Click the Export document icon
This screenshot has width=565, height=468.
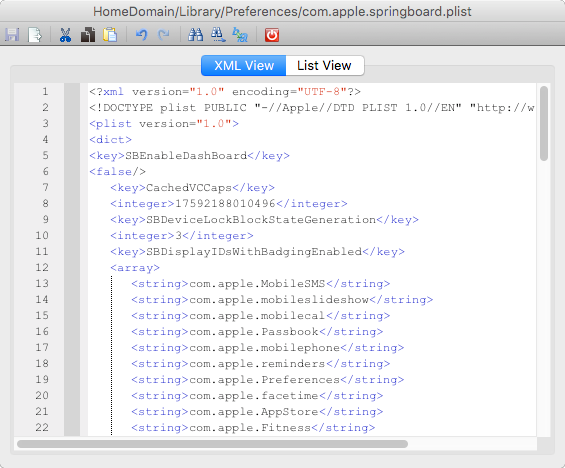pos(35,35)
